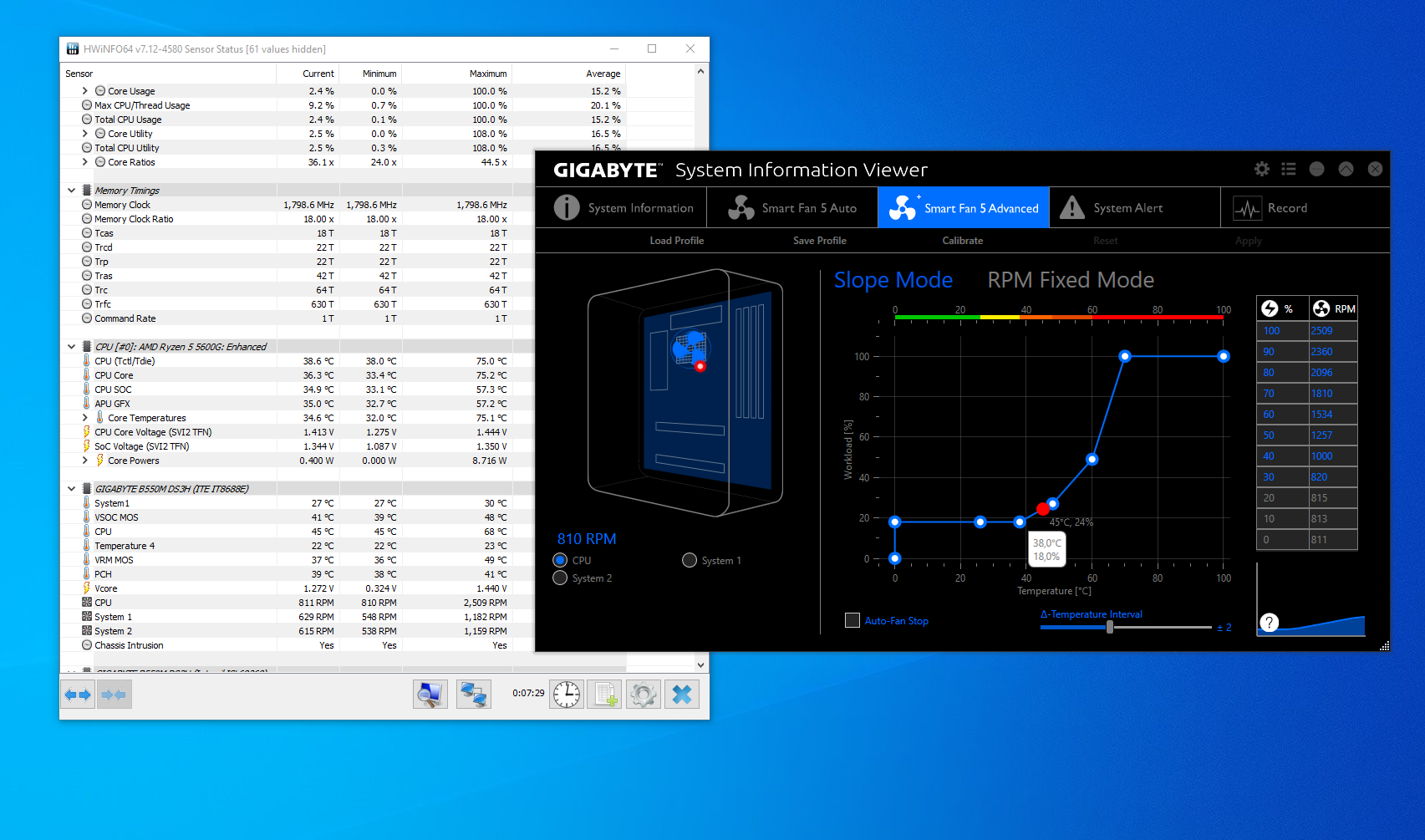Click the System 1 fan sensor icon
Viewport: 1425px width, 840px height.
[87, 617]
